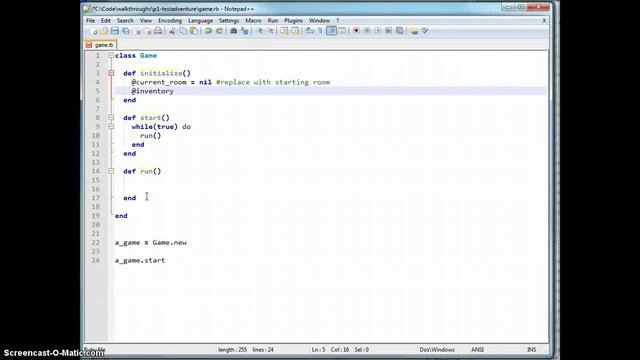
Task: Click the INS status bar indicator
Action: click(x=531, y=350)
